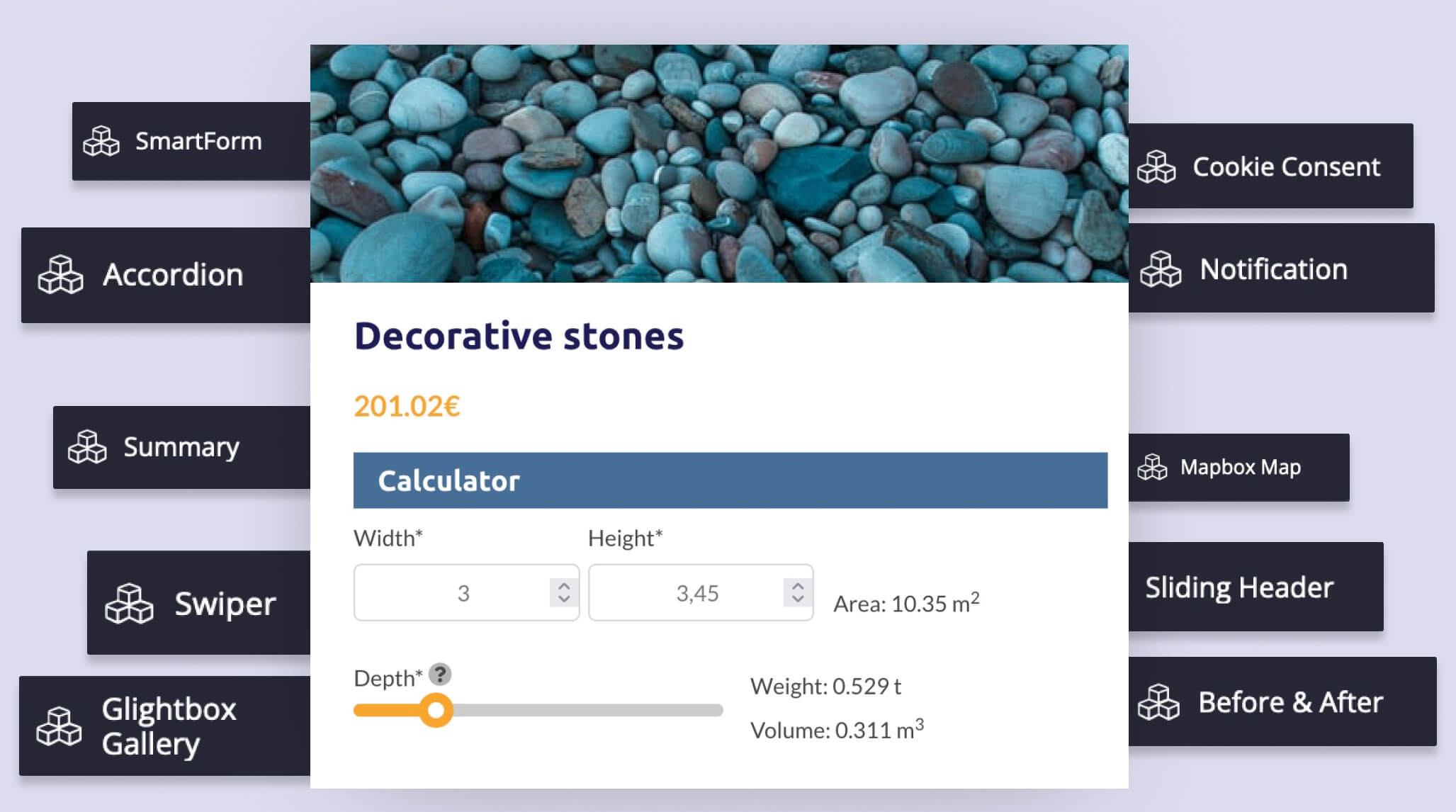This screenshot has width=1456, height=812.
Task: Select the Cookie Consent label
Action: point(1286,167)
